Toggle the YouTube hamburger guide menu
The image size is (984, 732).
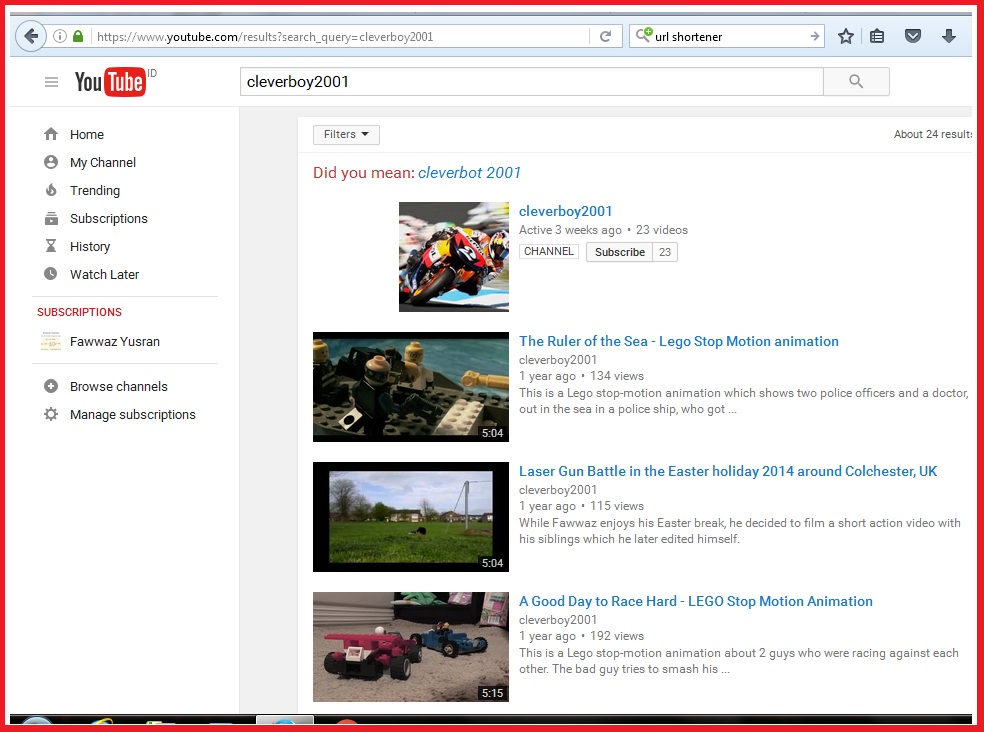tap(51, 82)
